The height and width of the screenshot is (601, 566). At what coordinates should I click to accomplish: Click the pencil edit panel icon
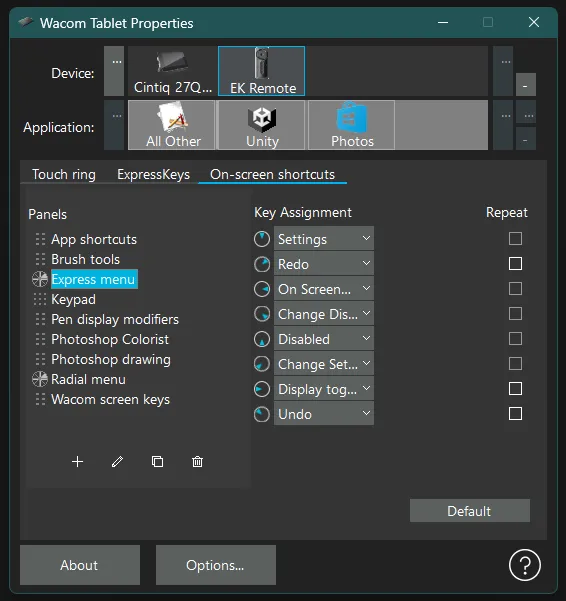tap(117, 461)
